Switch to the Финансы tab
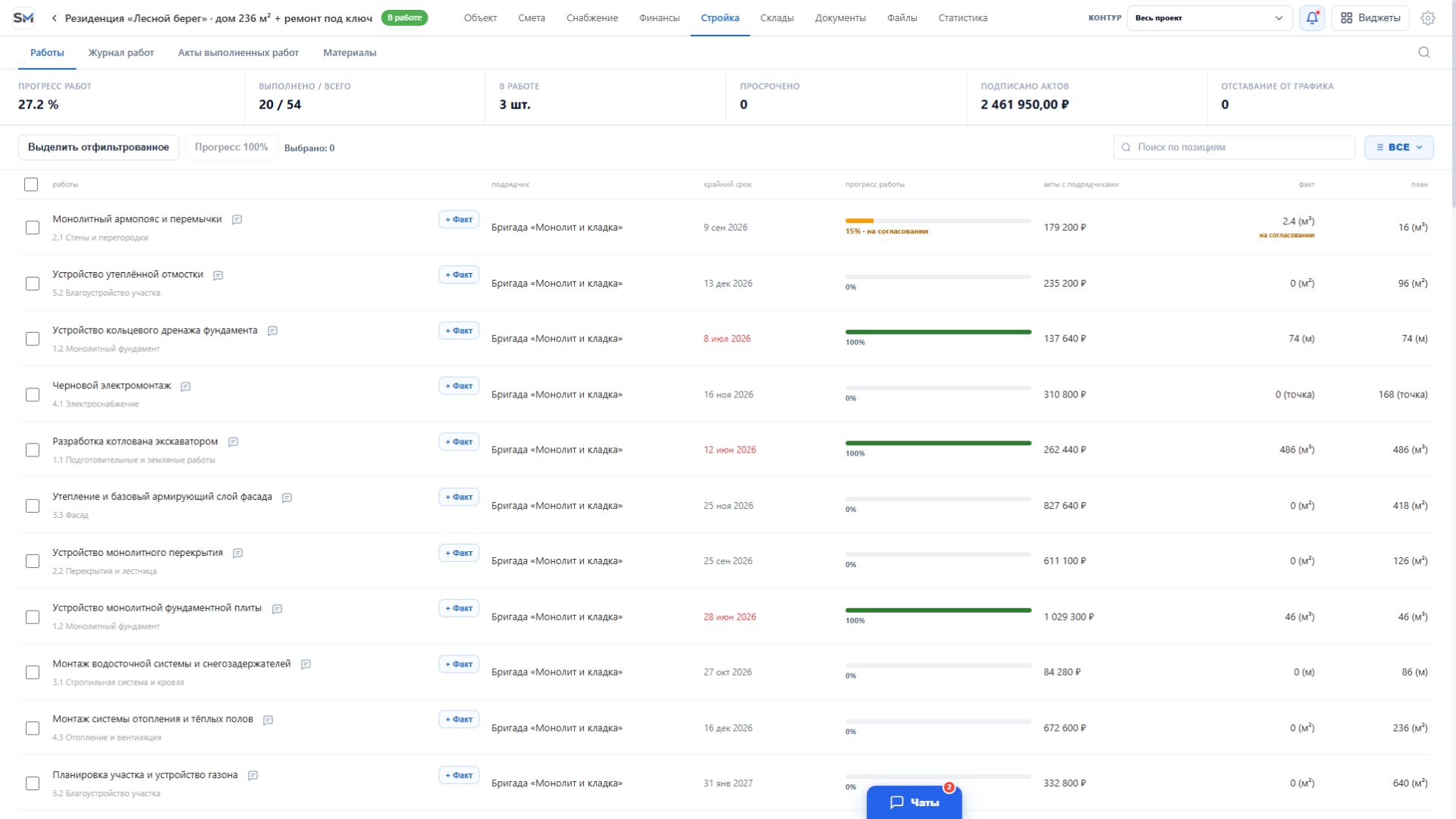This screenshot has height=819, width=1456. click(x=659, y=18)
